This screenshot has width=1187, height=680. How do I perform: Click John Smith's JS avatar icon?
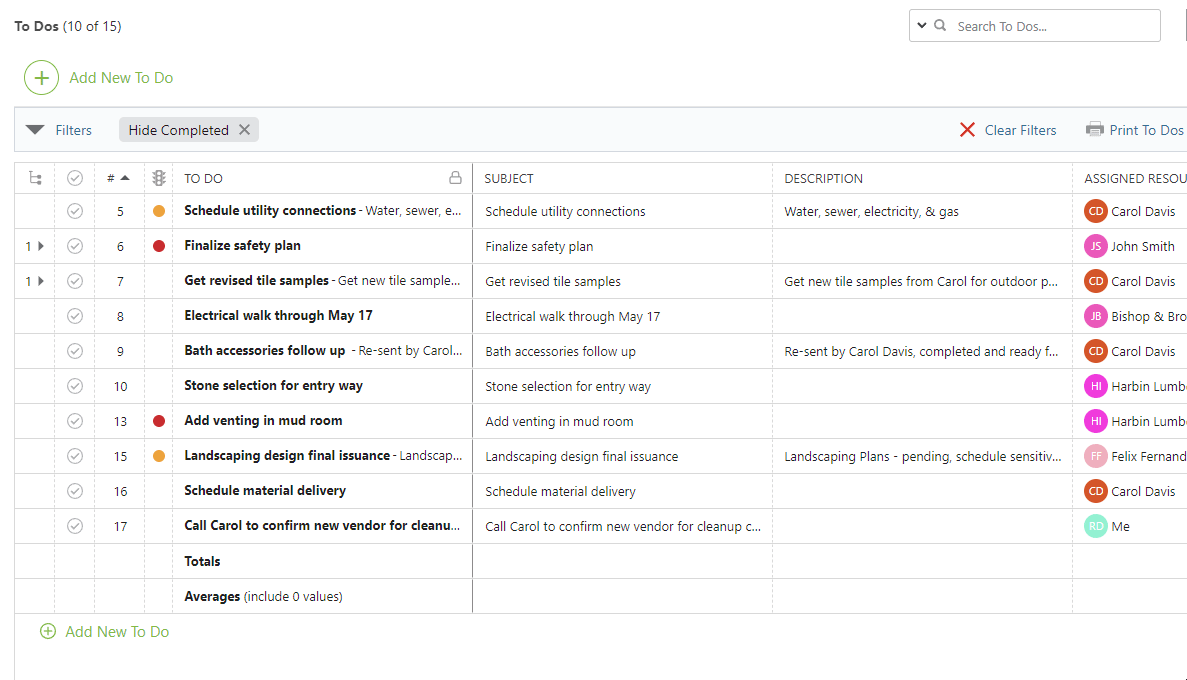1096,246
